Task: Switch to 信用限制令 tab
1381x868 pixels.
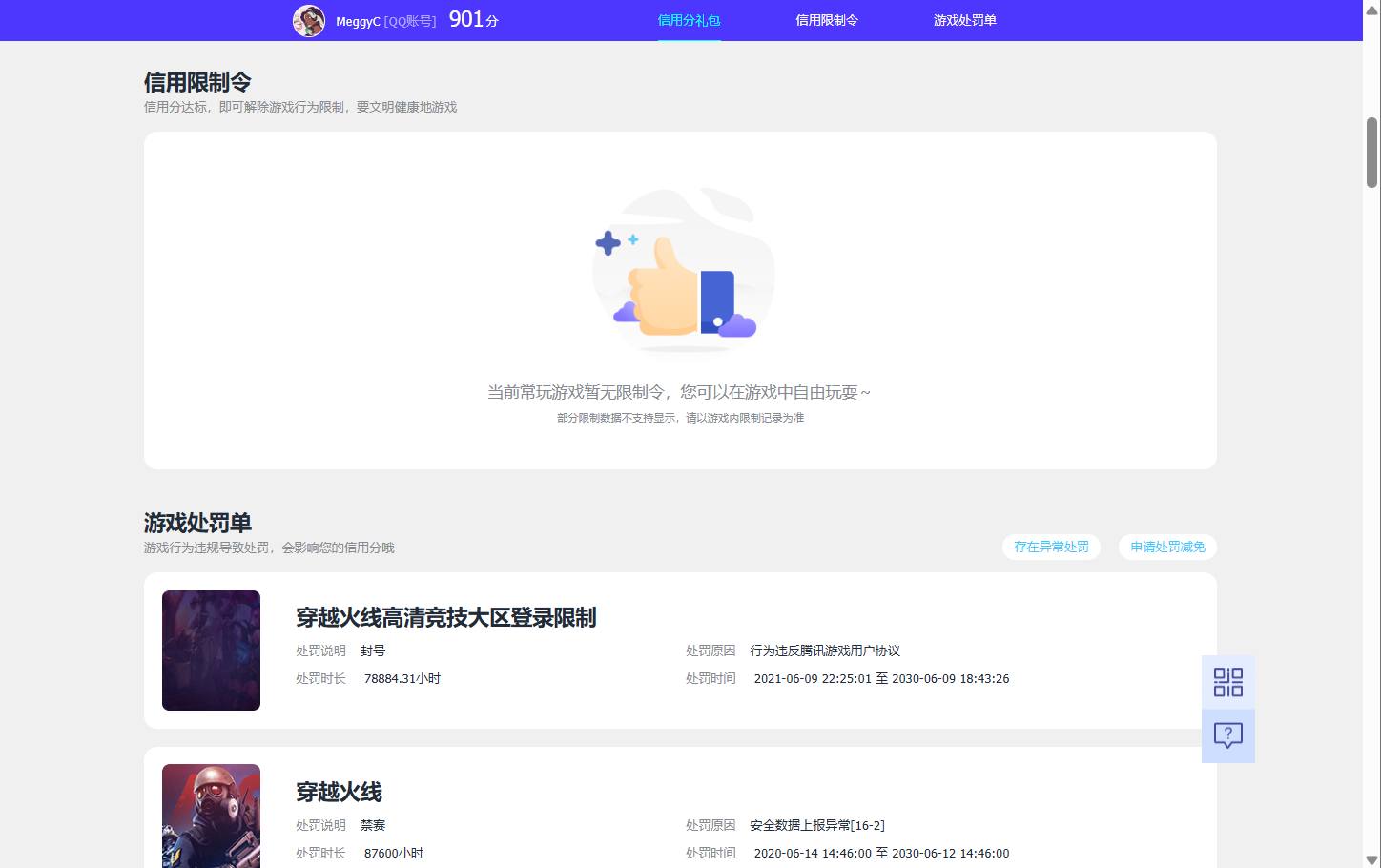Action: click(x=827, y=20)
